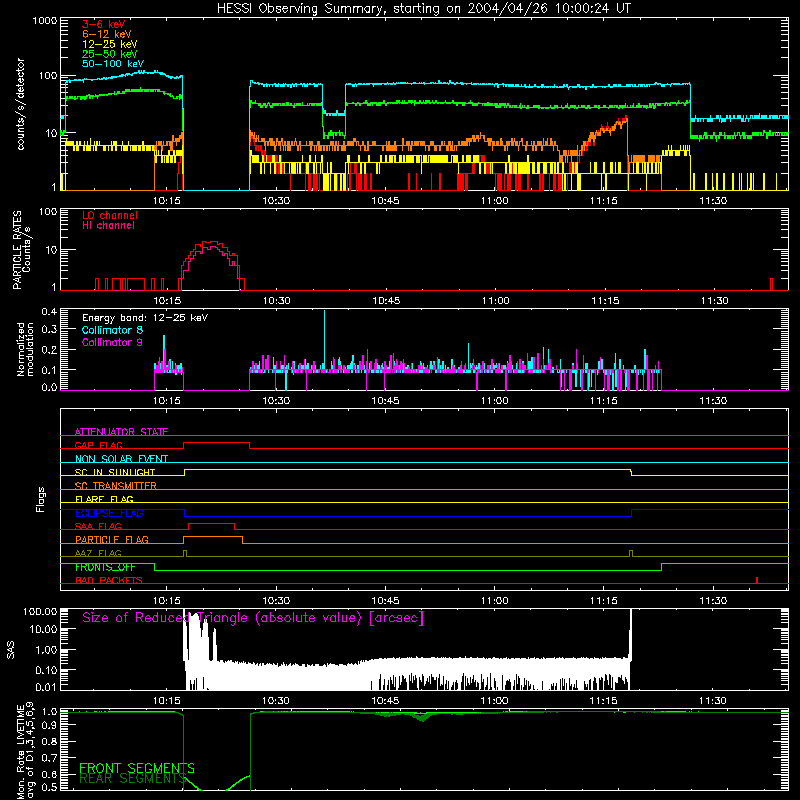The height and width of the screenshot is (800, 800).
Task: Click the 'NON_SOLAR_EVENT' flag label
Action: point(121,459)
